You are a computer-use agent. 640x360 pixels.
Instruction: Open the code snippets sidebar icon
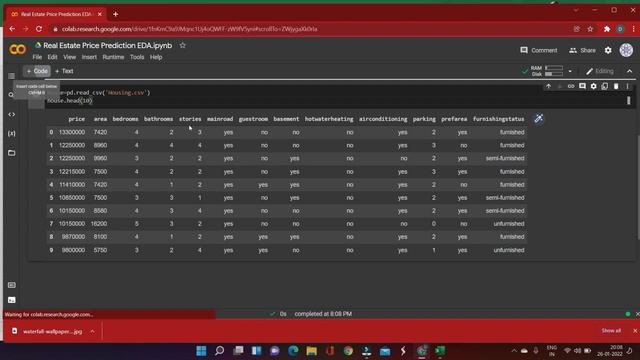pos(11,114)
